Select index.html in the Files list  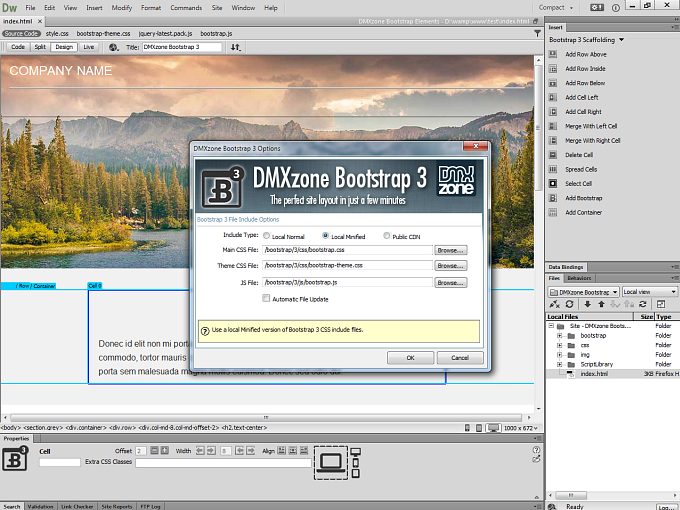(613, 374)
